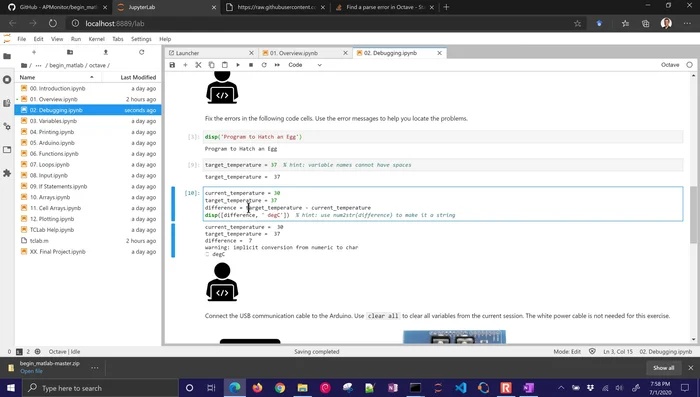Sort files by Last Modified column header

point(131,77)
